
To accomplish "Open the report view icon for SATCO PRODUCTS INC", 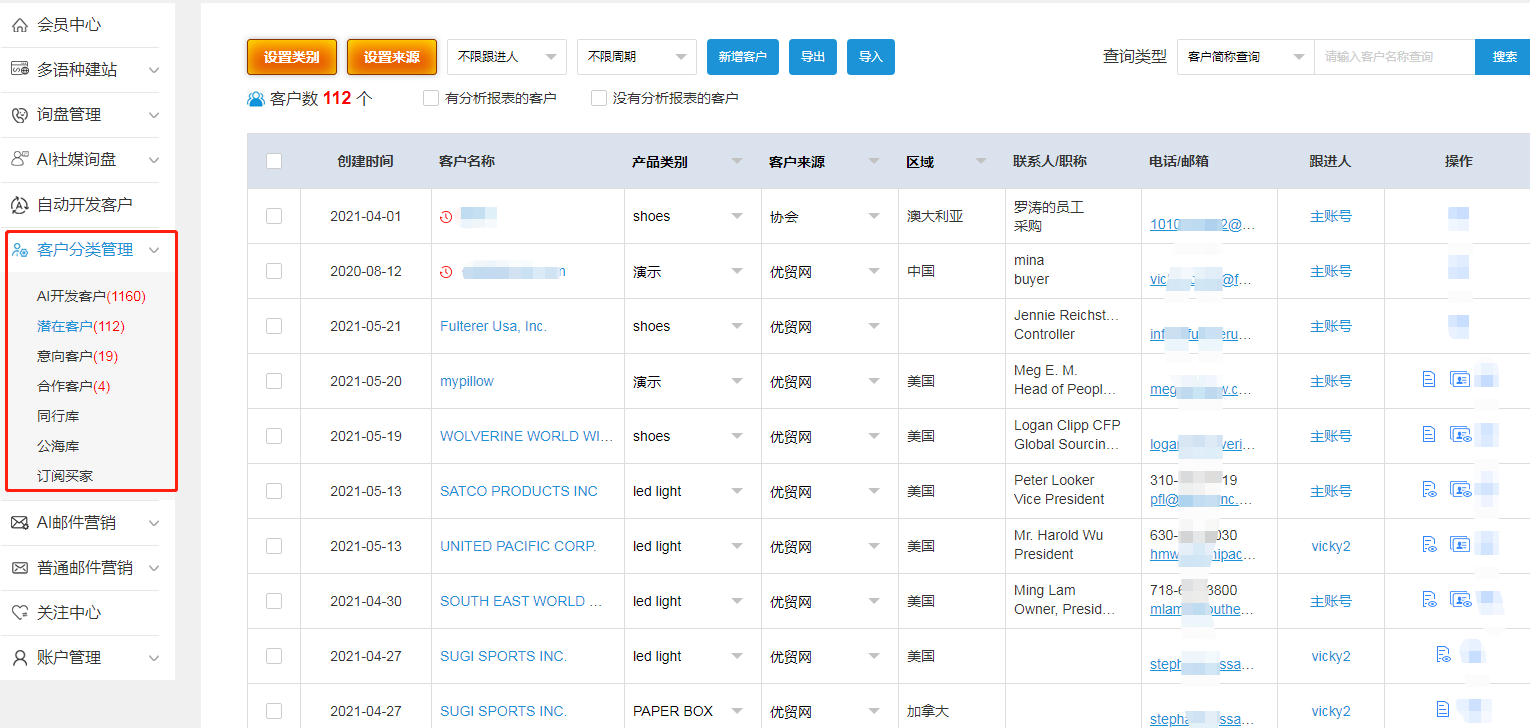I will [x=1429, y=489].
